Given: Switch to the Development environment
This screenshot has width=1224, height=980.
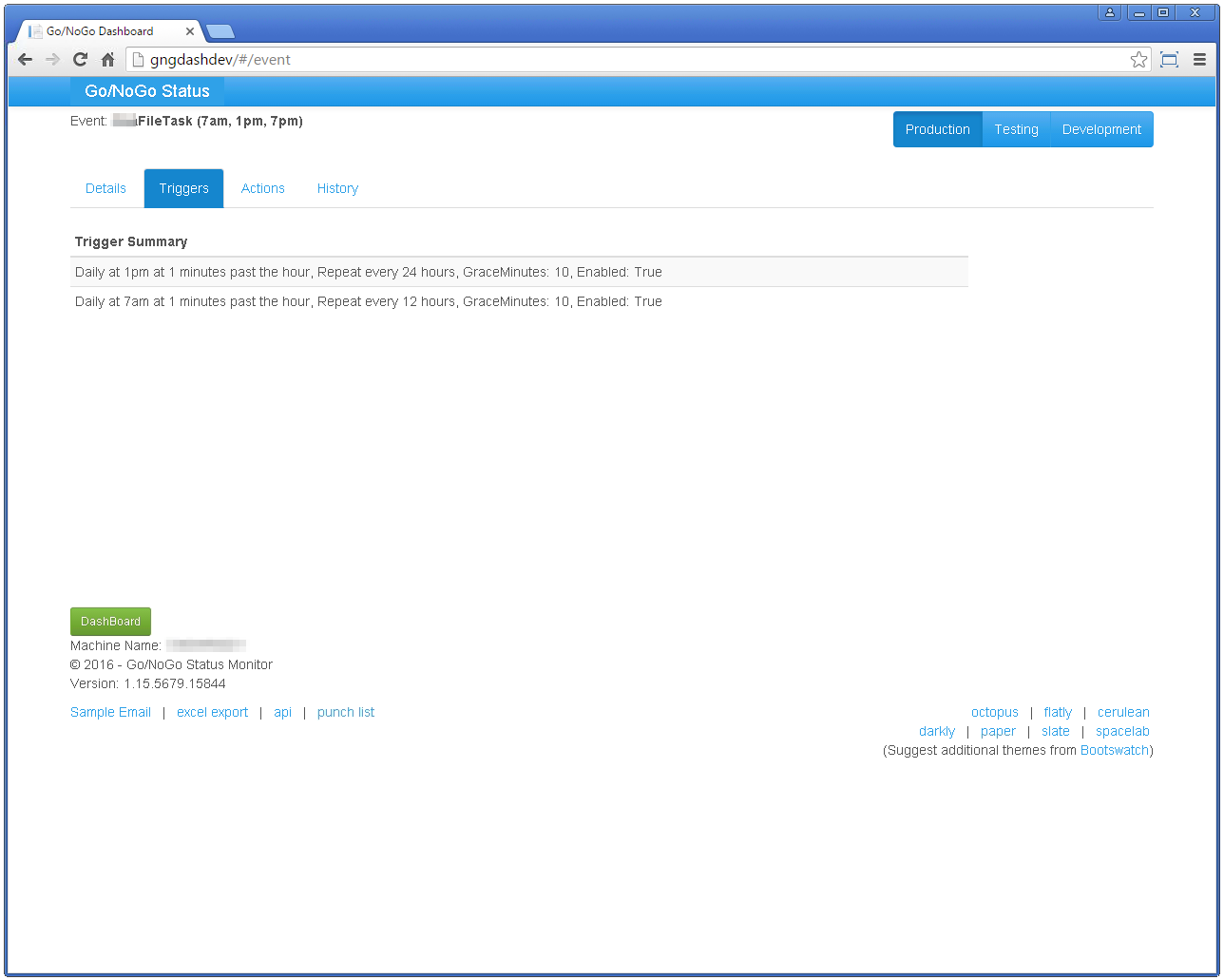Looking at the screenshot, I should (1101, 129).
